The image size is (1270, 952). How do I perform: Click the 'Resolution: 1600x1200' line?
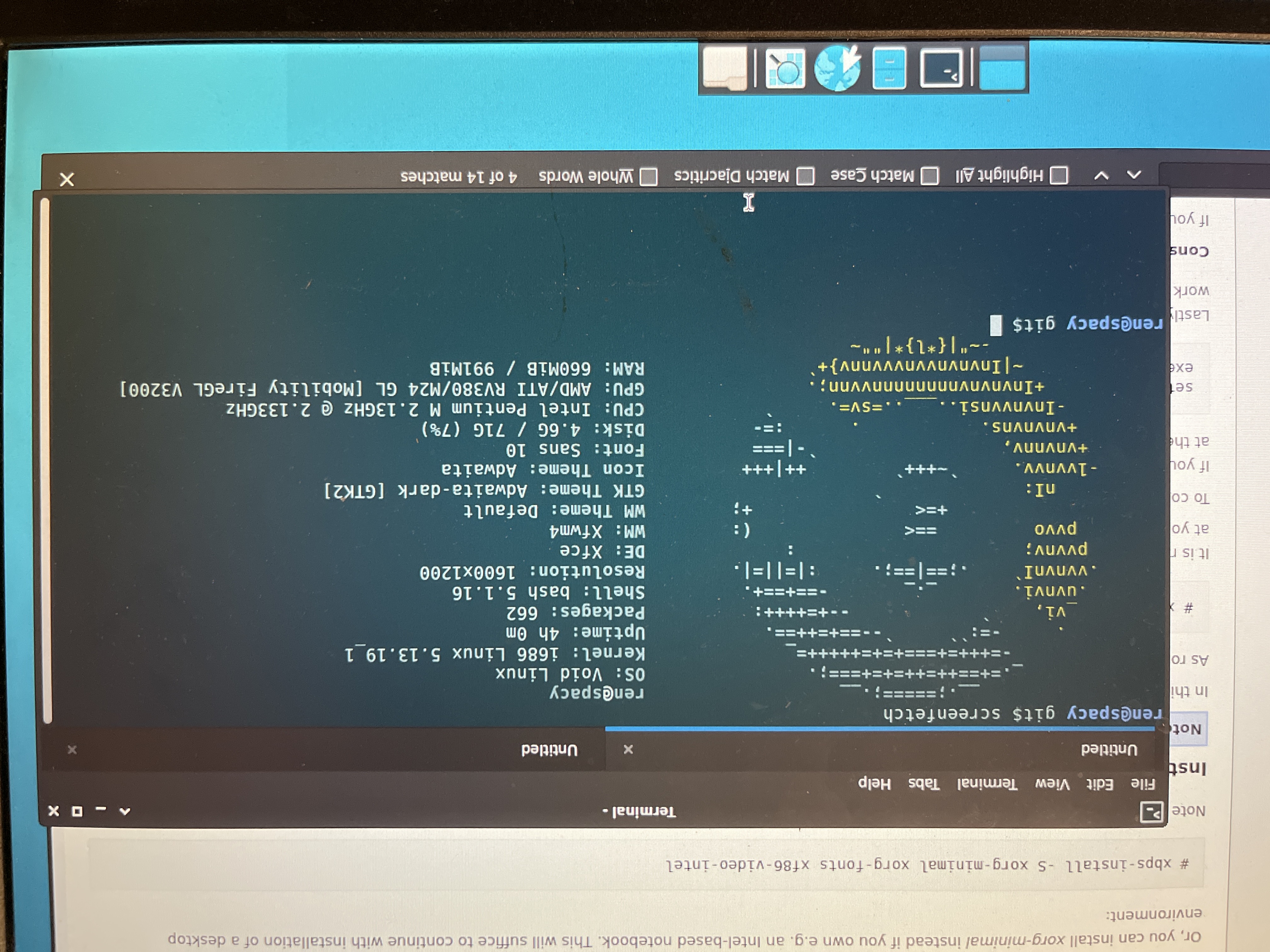pyautogui.click(x=532, y=572)
